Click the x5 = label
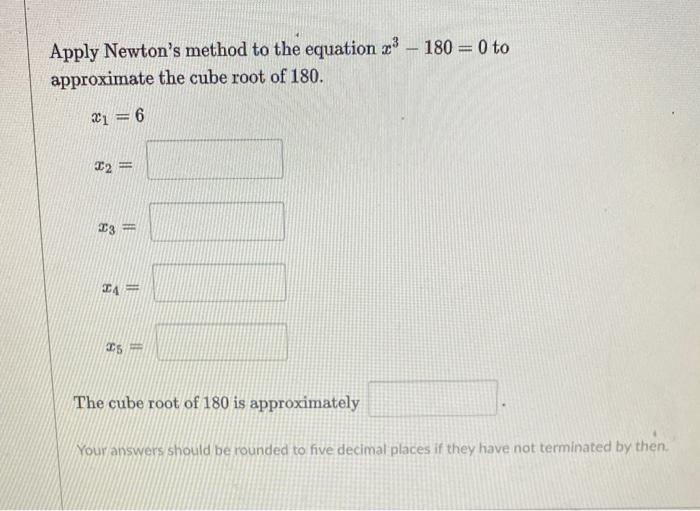This screenshot has height=511, width=700. (x=124, y=346)
